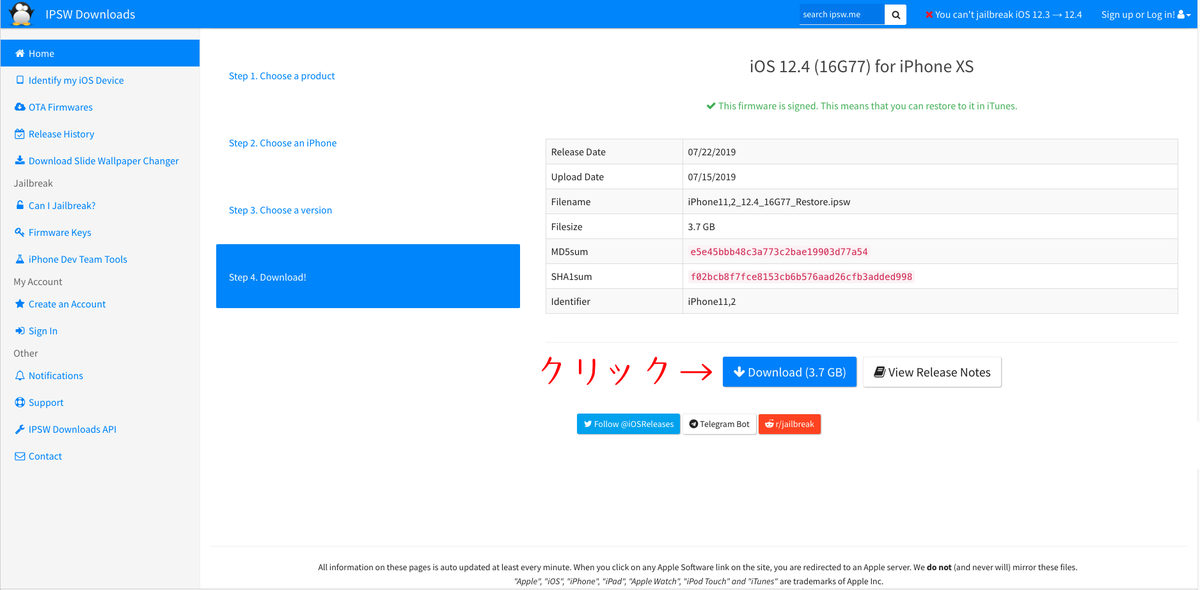Image resolution: width=1200 pixels, height=590 pixels.
Task: Open Support via the globe icon
Action: (x=21, y=402)
